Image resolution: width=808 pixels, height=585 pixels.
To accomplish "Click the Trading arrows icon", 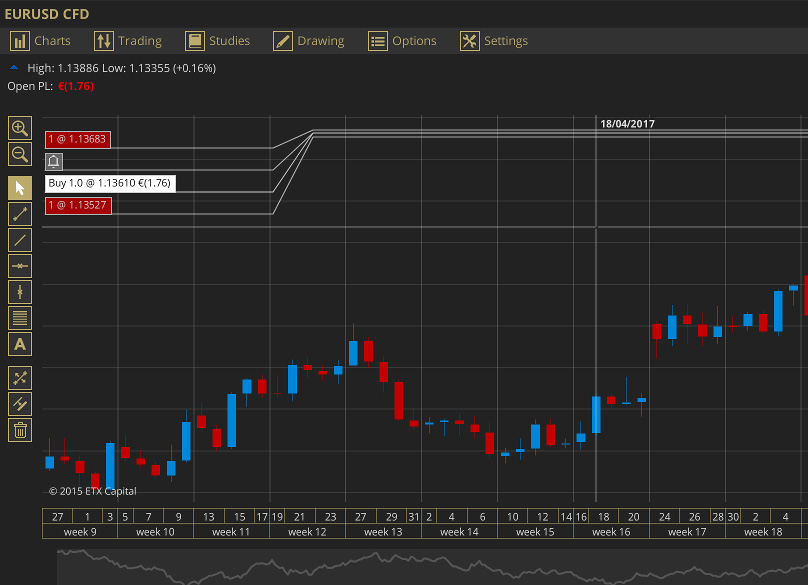I will pos(104,41).
